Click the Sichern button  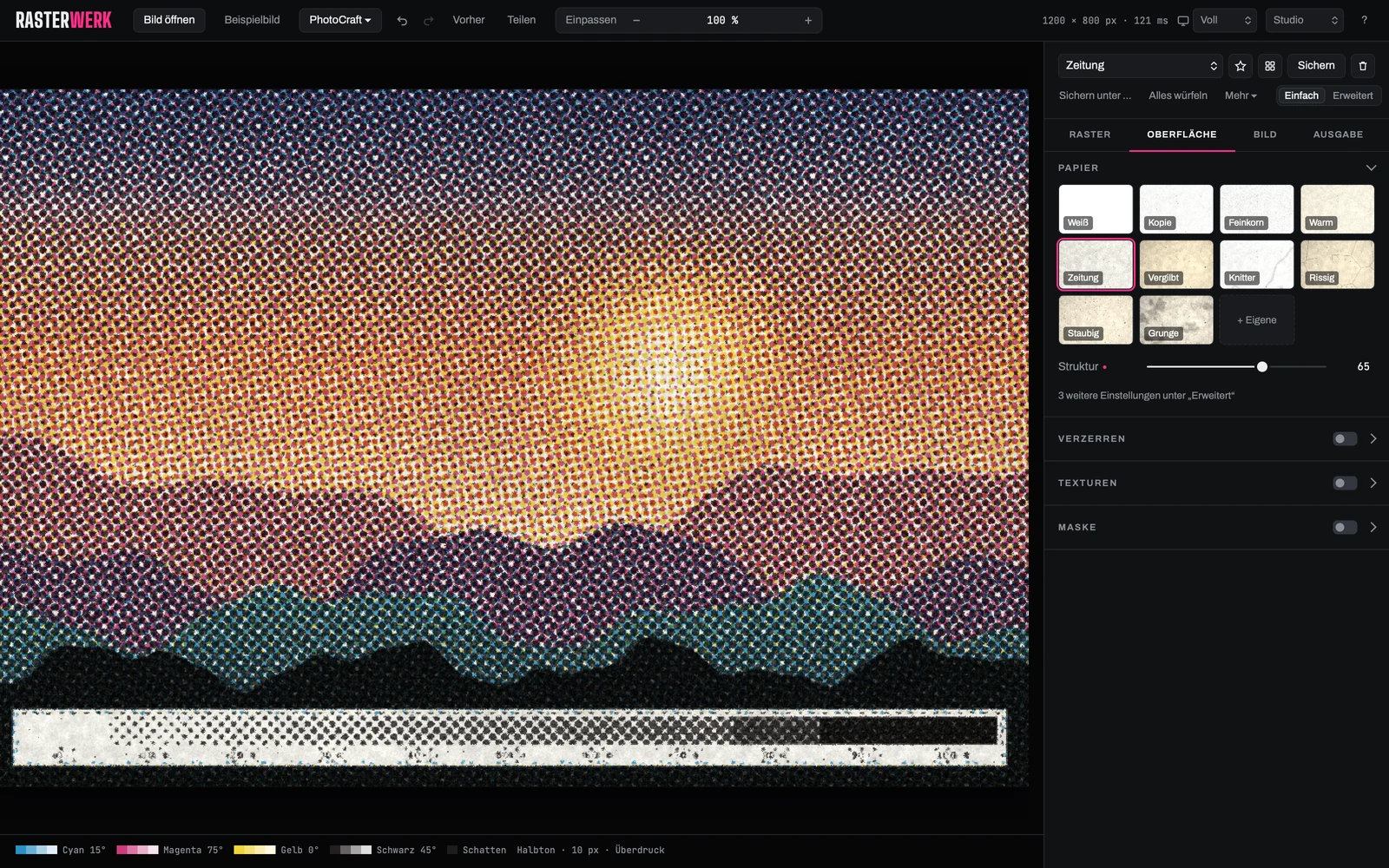point(1316,66)
